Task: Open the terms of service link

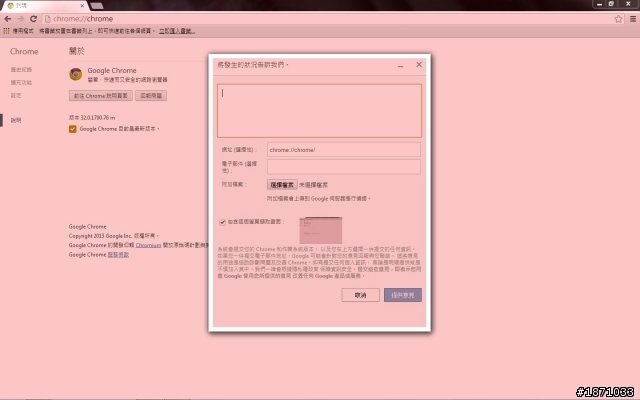Action: 118,255
